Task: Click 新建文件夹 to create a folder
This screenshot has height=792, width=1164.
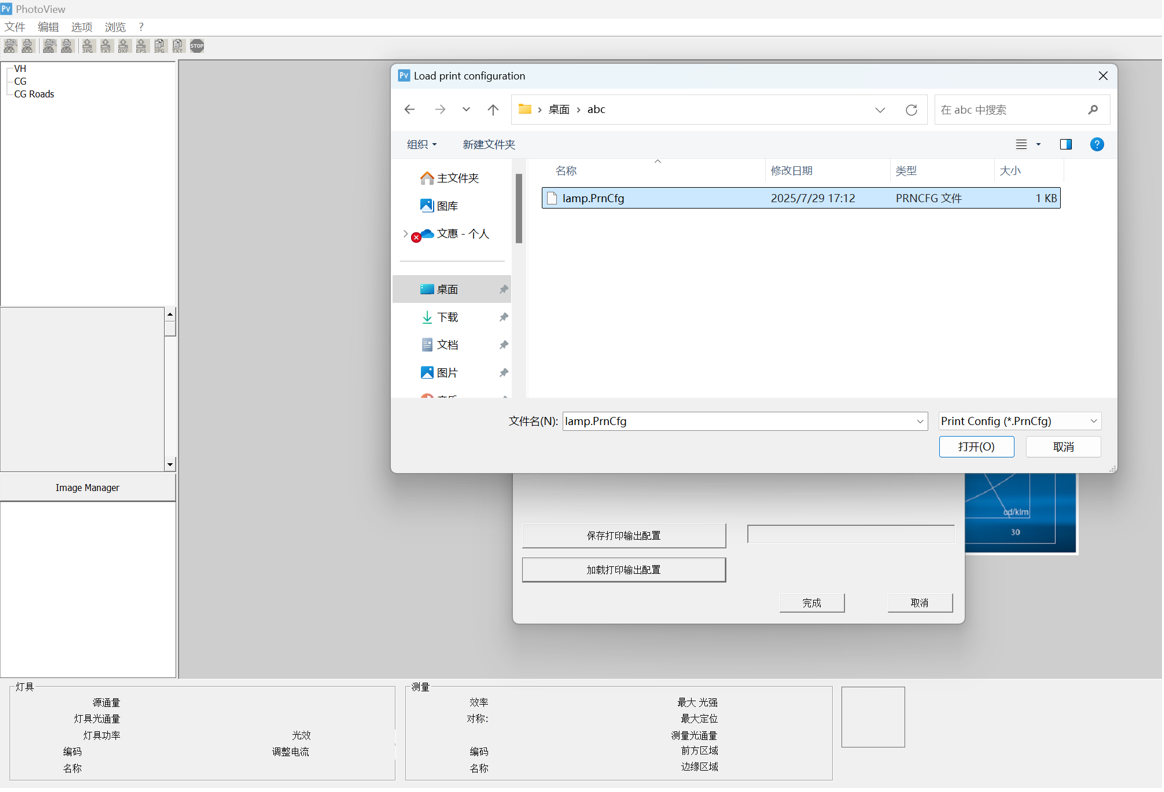Action: 488,145
